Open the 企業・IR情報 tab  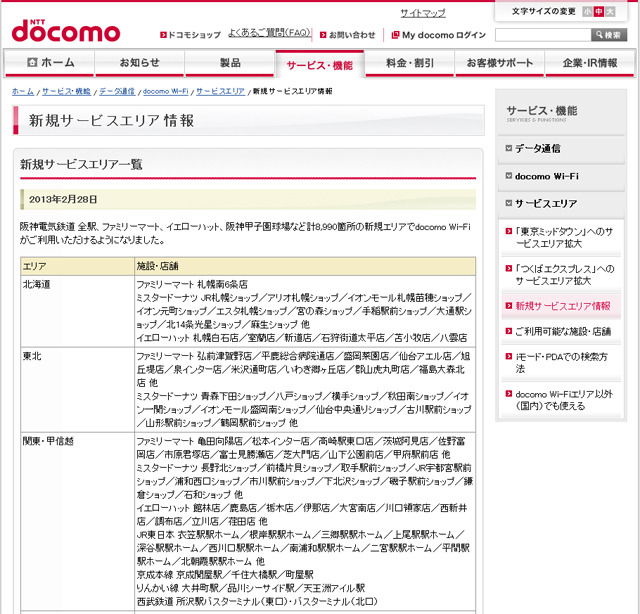tap(590, 63)
